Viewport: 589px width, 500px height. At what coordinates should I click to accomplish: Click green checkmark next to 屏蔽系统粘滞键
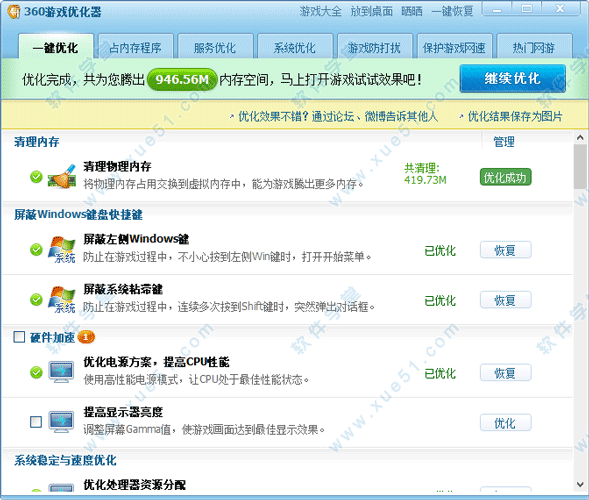click(x=36, y=299)
